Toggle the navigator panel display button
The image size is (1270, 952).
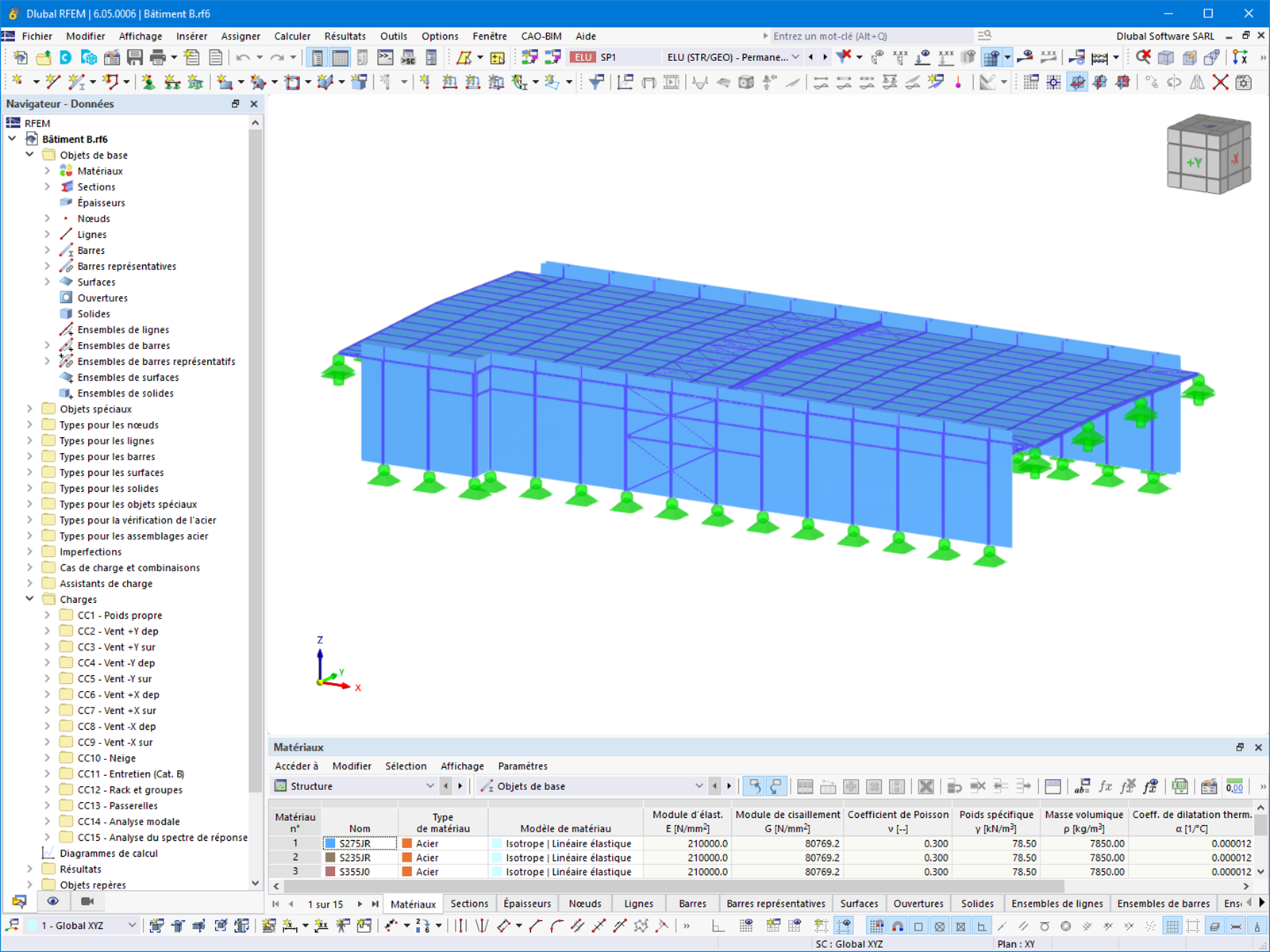tap(317, 57)
